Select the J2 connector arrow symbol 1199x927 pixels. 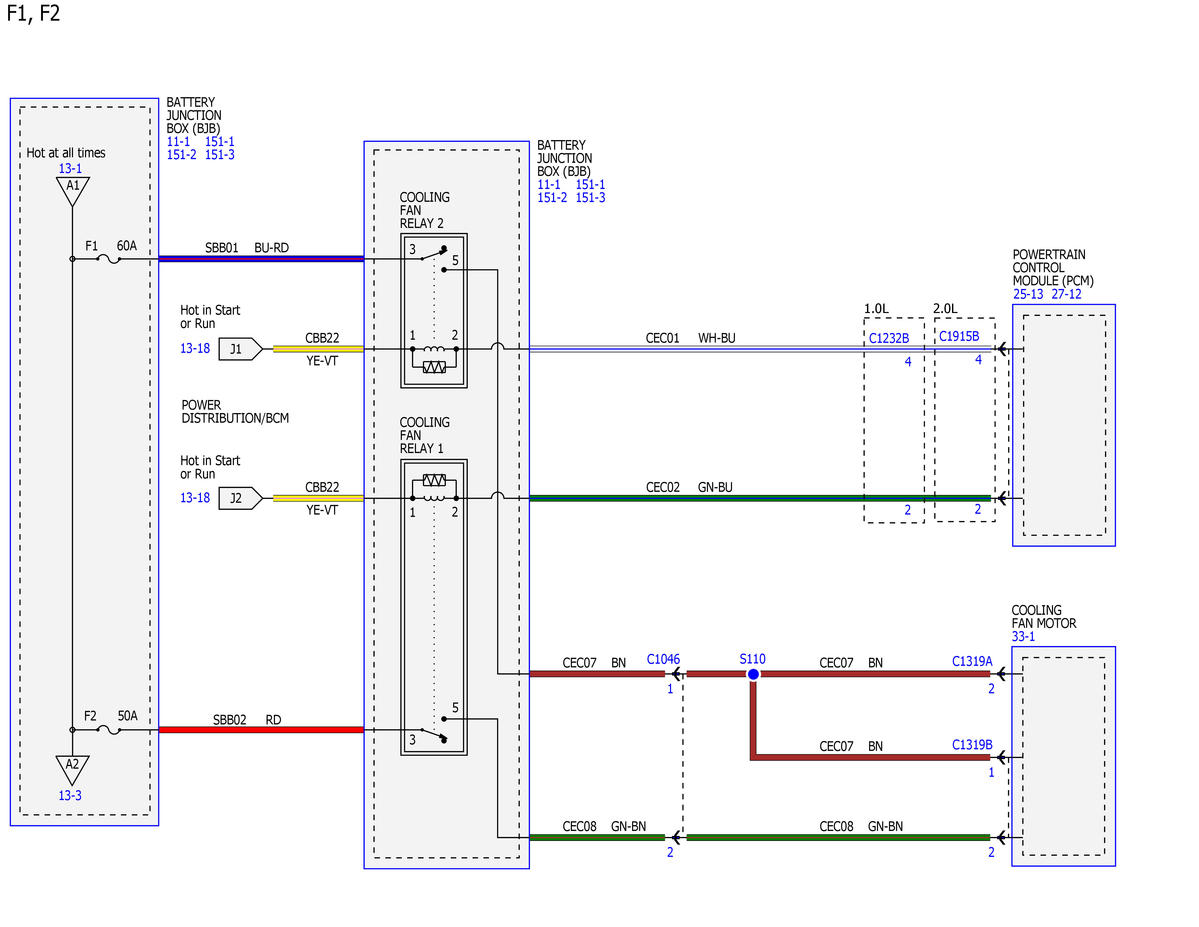tap(241, 499)
